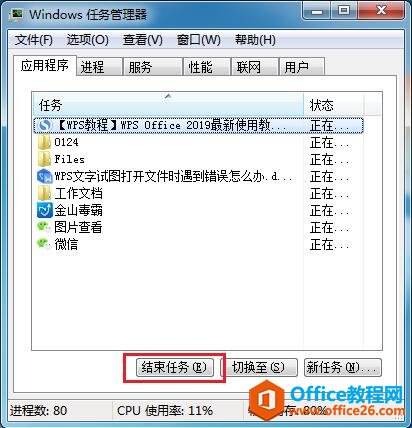Open the 选项(O) menu

click(x=88, y=40)
